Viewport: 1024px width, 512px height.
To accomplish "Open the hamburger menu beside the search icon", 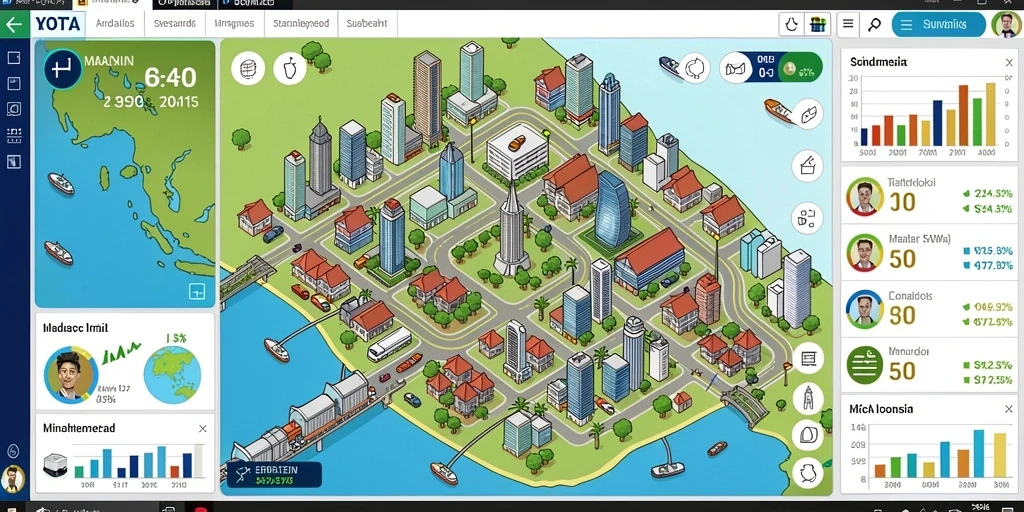I will point(848,25).
